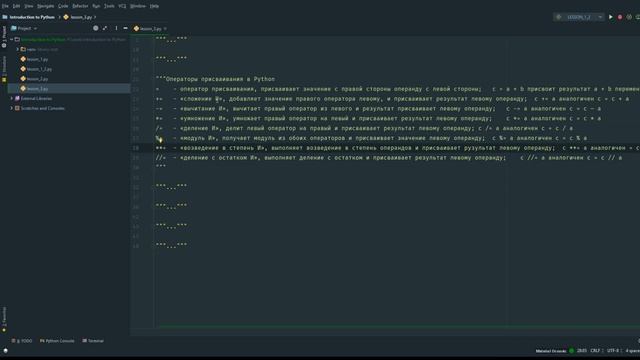Screen dimensions: 640x360
Task: Run the program with green play icon
Action: coord(611,17)
